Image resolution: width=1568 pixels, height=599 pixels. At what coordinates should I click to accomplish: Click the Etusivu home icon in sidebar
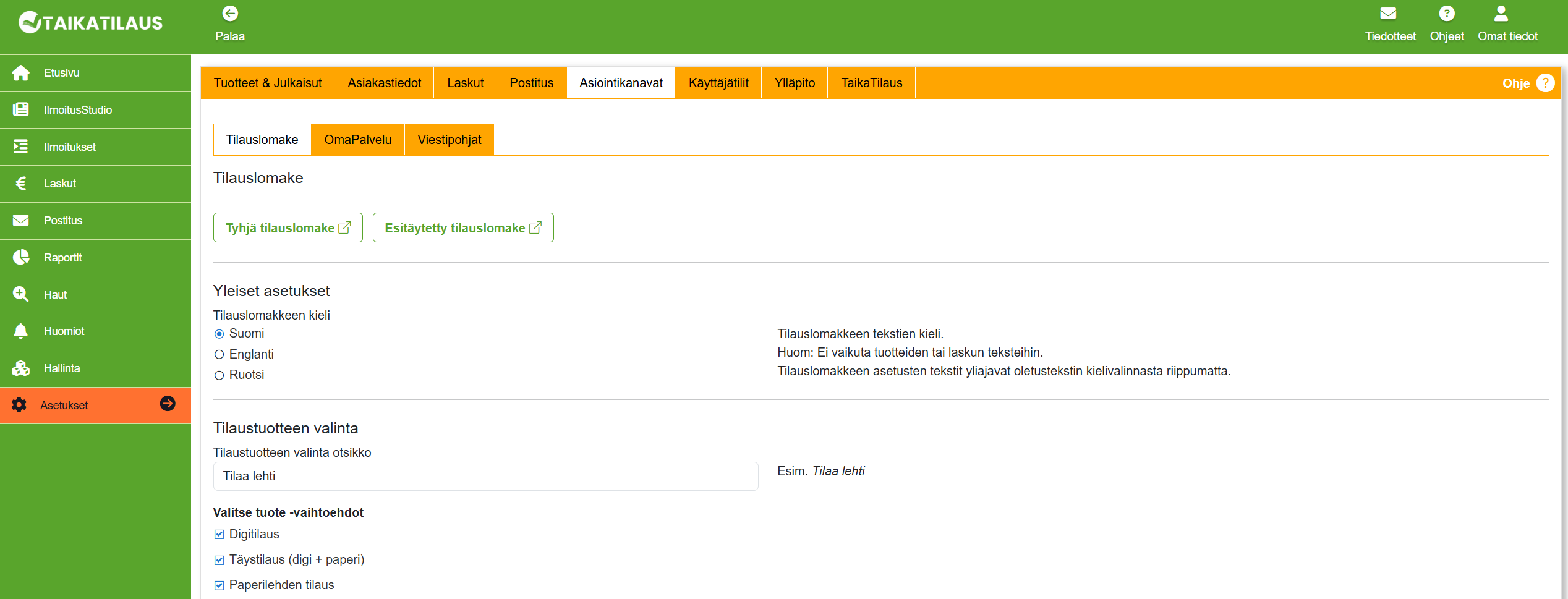[21, 73]
